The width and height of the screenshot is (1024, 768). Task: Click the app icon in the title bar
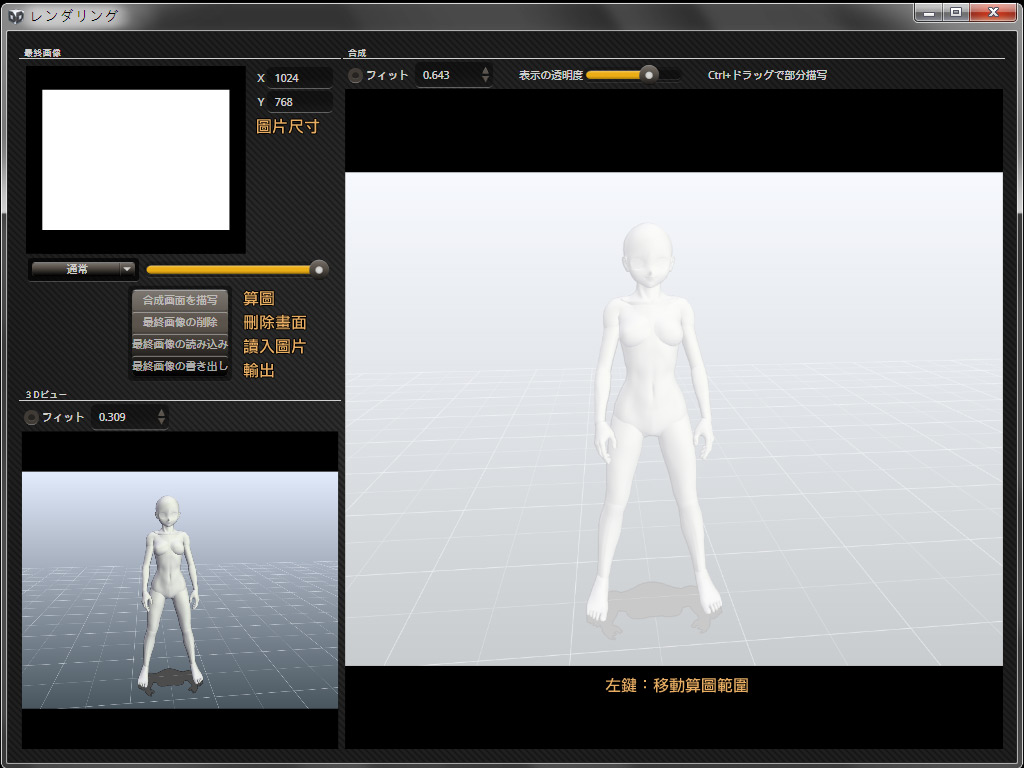[x=16, y=15]
